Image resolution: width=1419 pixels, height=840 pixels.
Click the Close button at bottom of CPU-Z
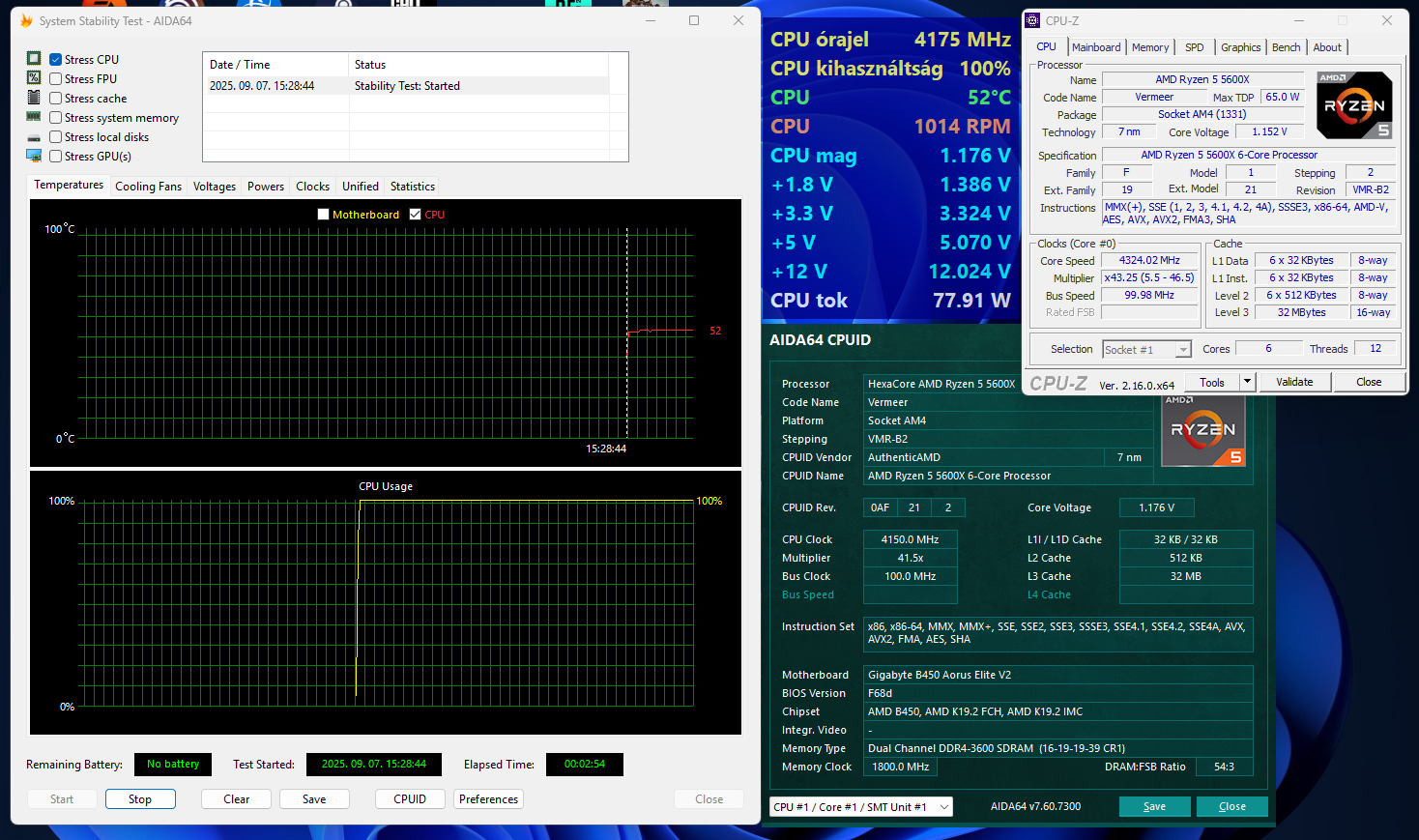(x=1369, y=382)
